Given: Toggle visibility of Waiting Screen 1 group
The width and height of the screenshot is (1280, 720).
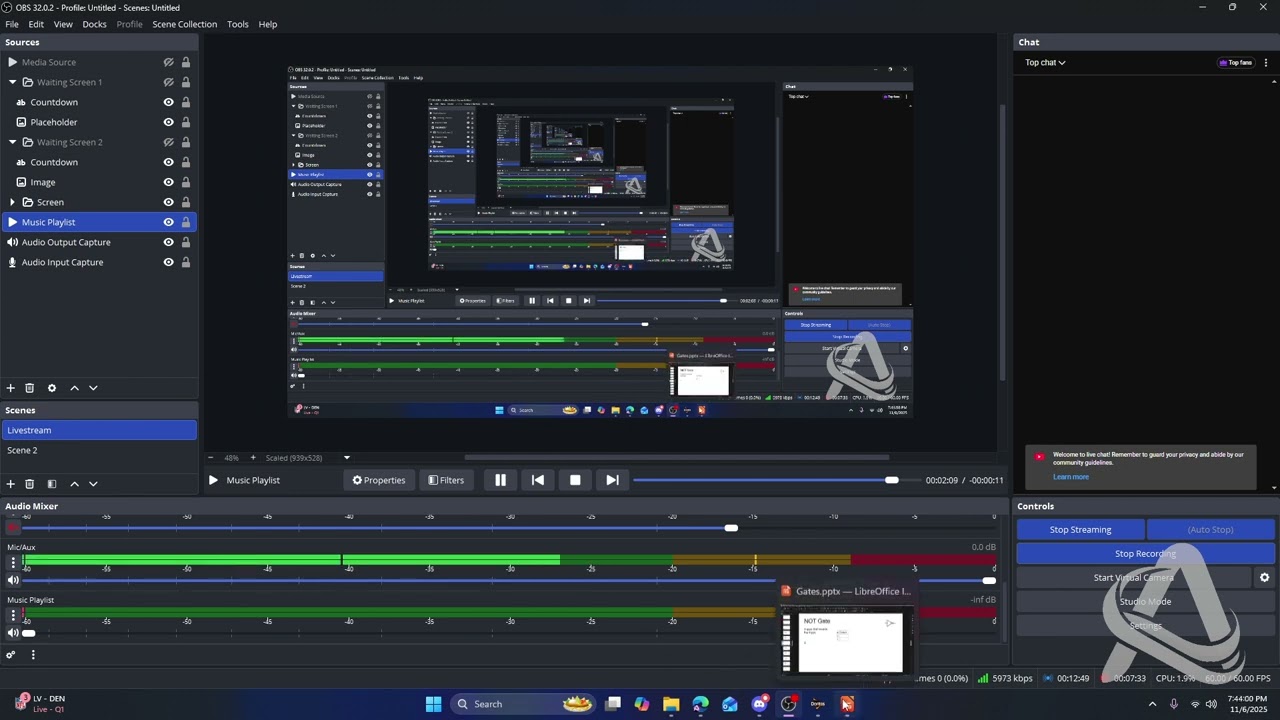Looking at the screenshot, I should coord(168,82).
